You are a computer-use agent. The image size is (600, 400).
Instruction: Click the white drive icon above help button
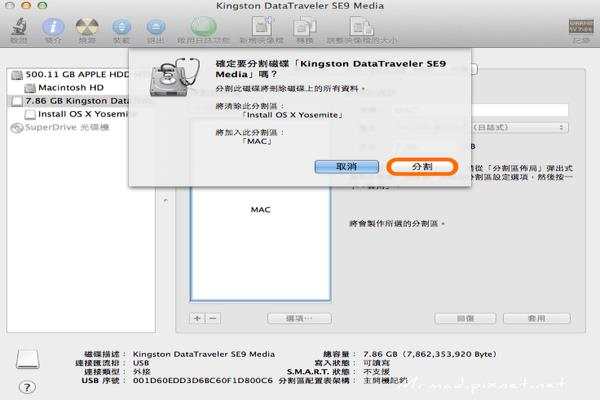(28, 358)
